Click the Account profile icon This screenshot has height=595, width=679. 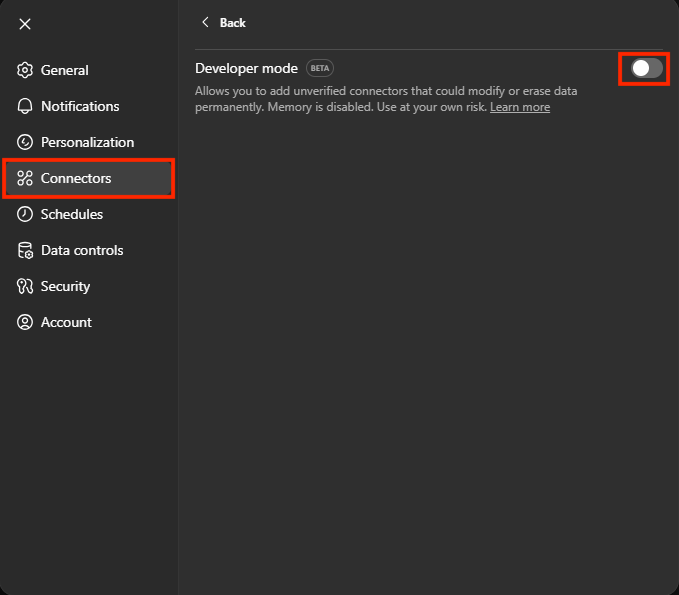[25, 322]
